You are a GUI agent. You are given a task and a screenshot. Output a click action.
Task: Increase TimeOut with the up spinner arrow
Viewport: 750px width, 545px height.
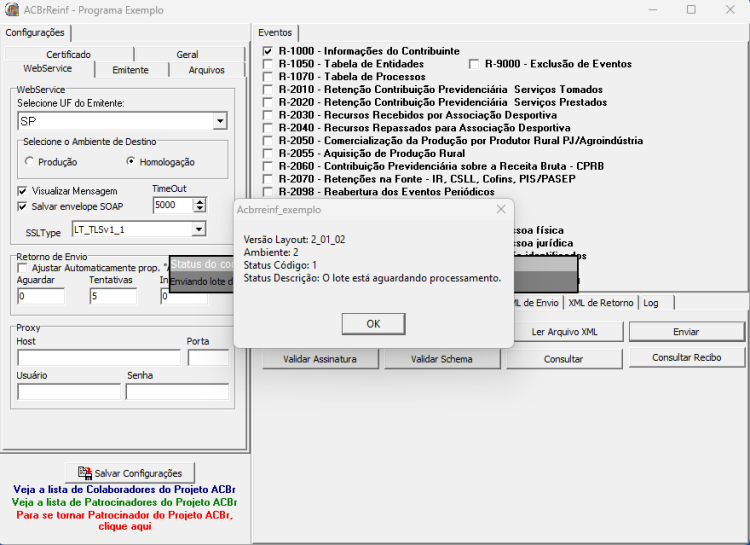coord(199,201)
